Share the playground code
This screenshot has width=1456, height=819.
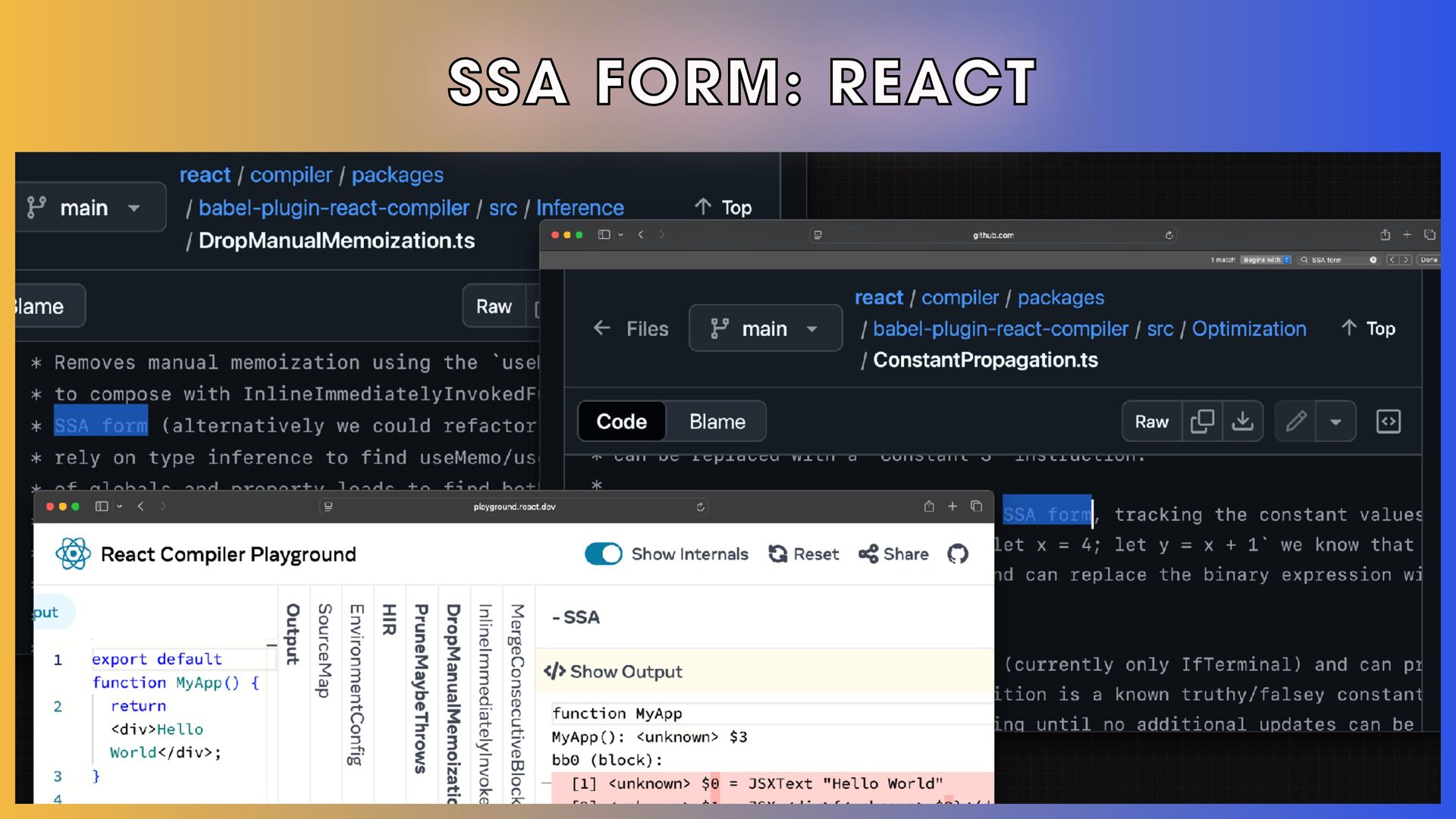(x=893, y=554)
